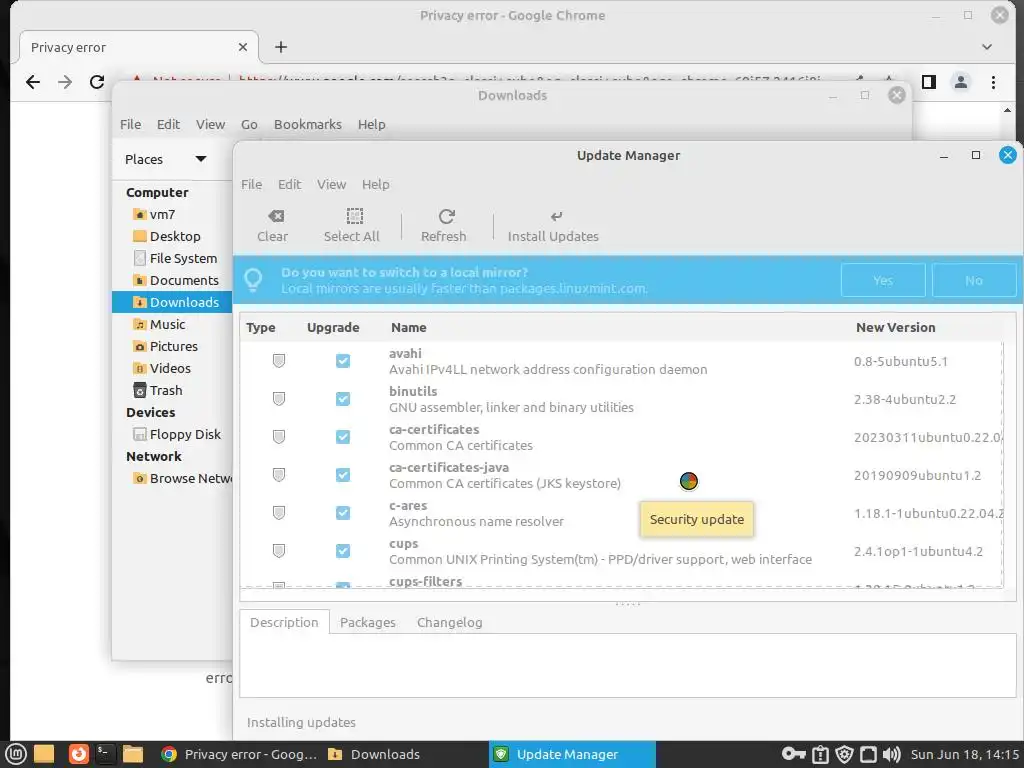Launch Firefox from the panel

78,754
